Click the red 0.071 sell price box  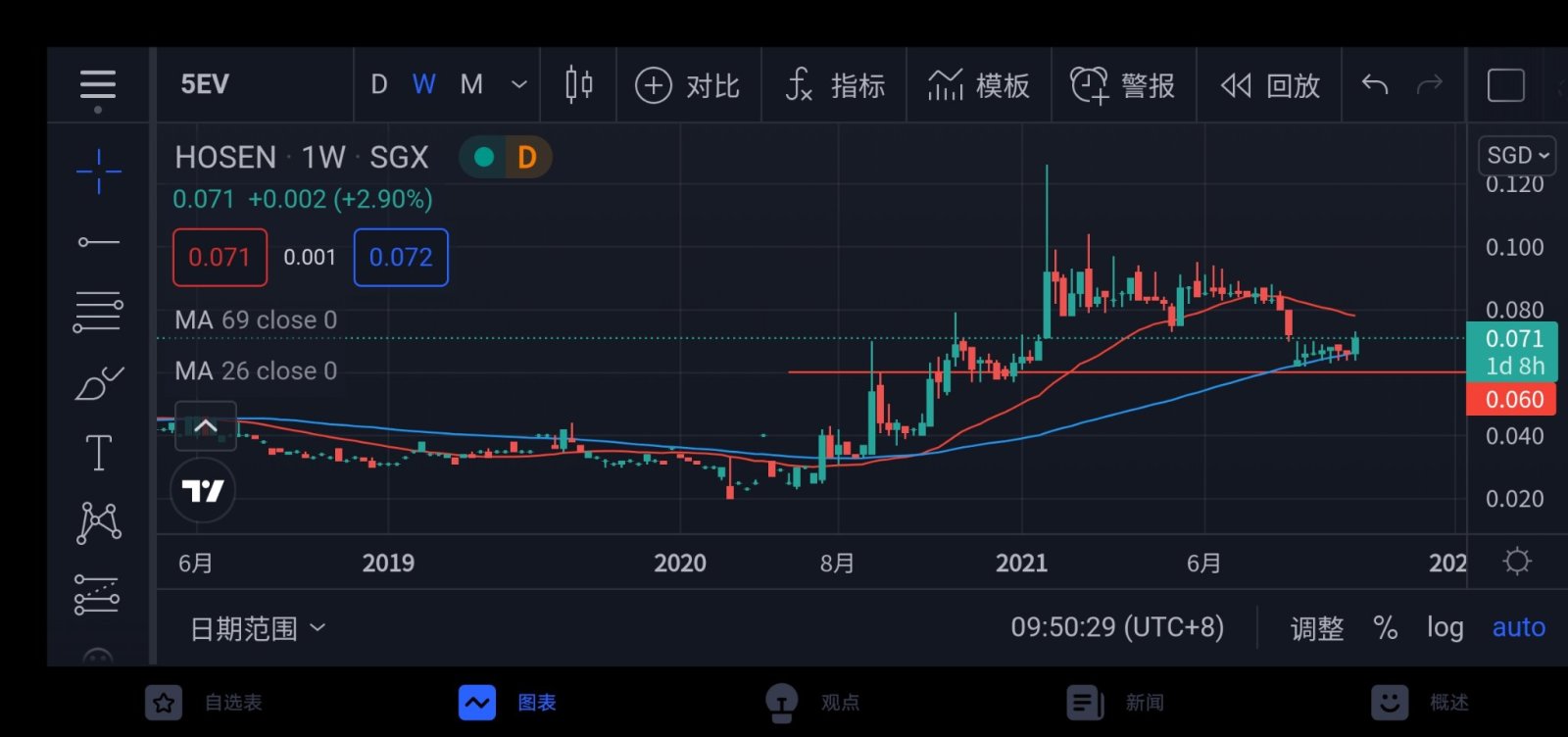220,258
